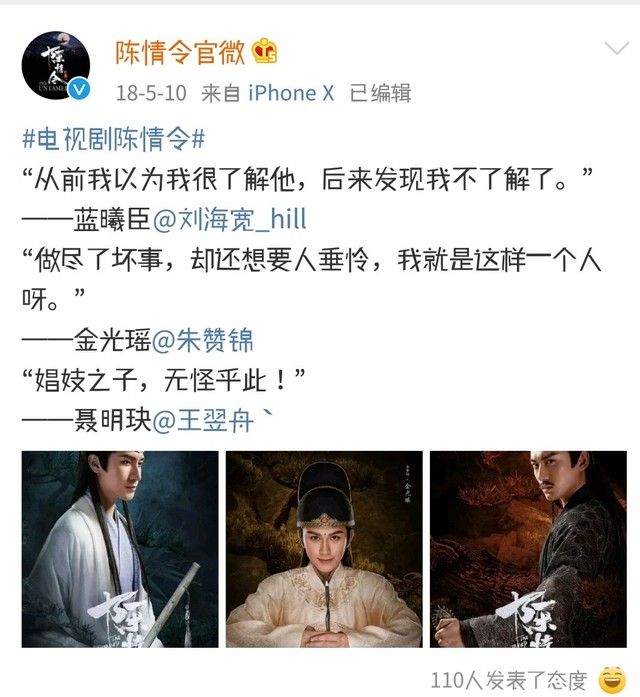This screenshot has width=640, height=697.
Task: Tap the iPhone X source link
Action: pos(291,93)
